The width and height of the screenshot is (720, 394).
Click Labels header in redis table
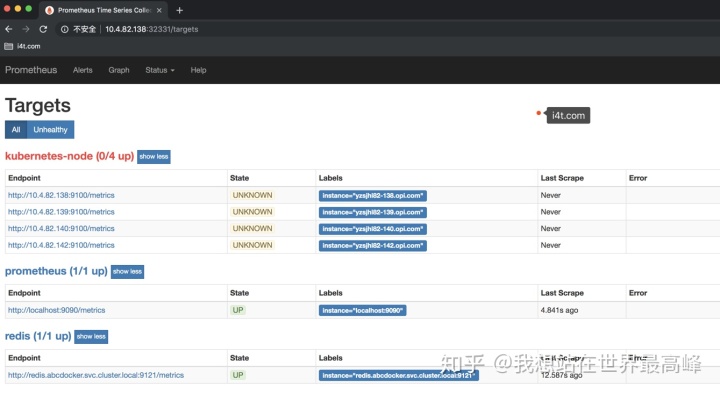point(331,358)
